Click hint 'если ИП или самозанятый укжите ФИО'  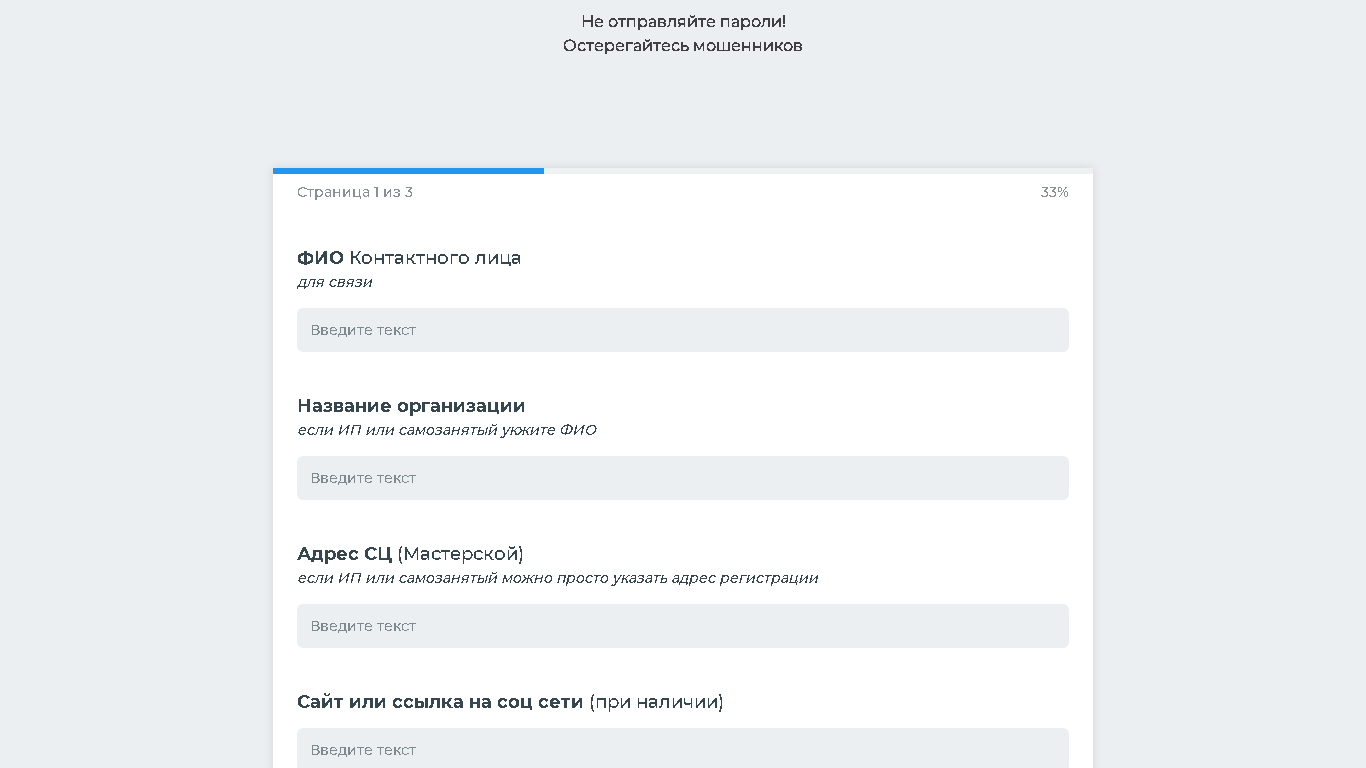coord(447,430)
